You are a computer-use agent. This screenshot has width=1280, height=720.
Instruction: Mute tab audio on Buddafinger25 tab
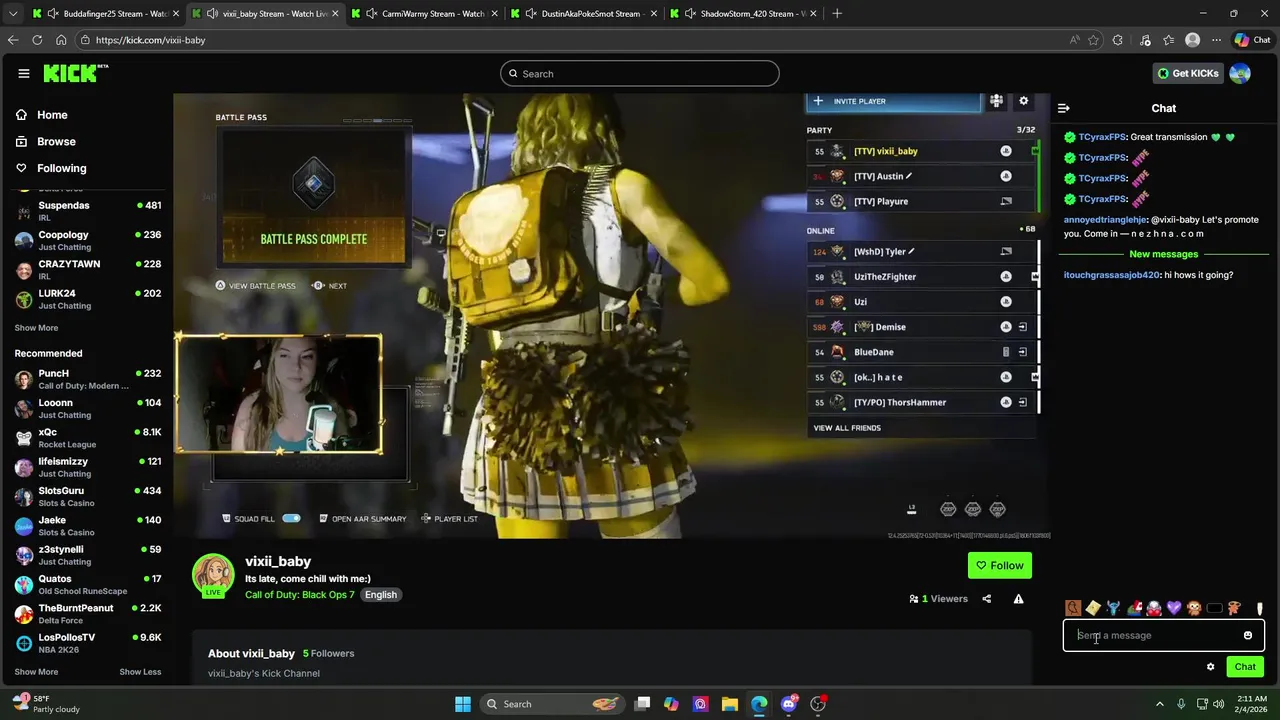[x=52, y=14]
